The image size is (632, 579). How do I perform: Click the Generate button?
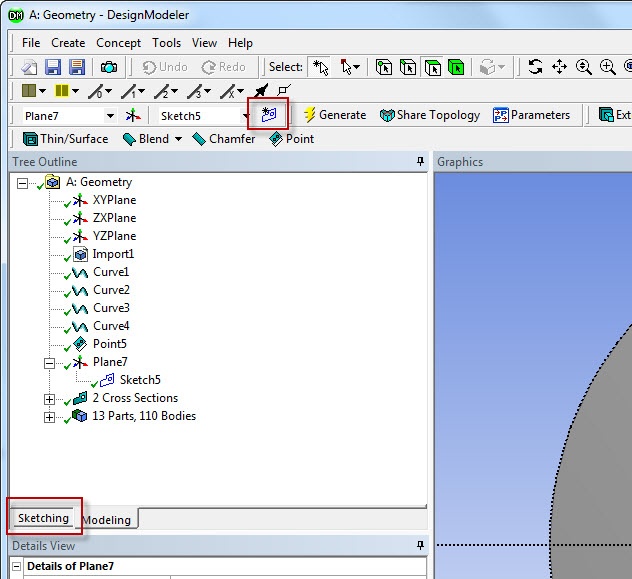pos(335,115)
